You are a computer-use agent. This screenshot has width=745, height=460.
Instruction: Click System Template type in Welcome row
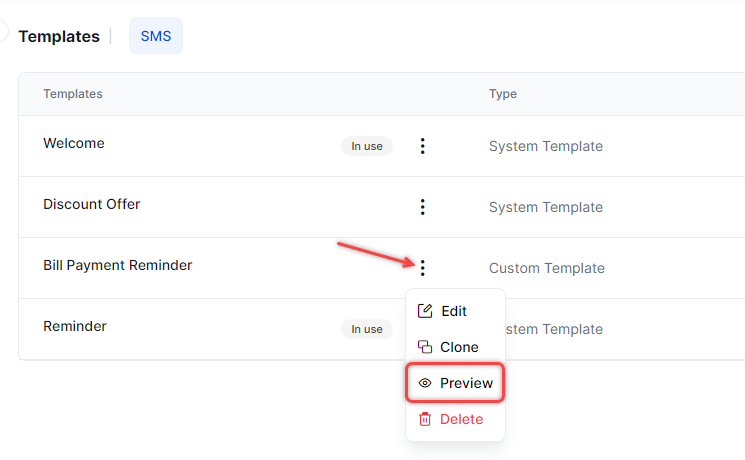pos(545,146)
